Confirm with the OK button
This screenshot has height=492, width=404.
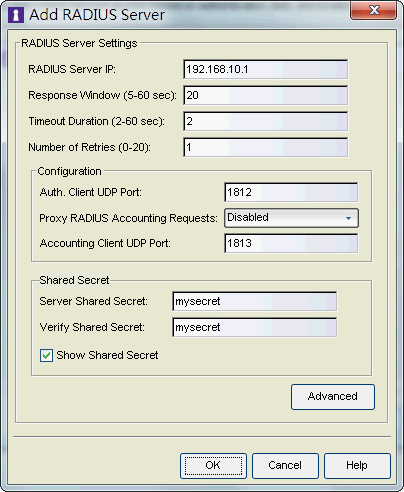click(213, 466)
